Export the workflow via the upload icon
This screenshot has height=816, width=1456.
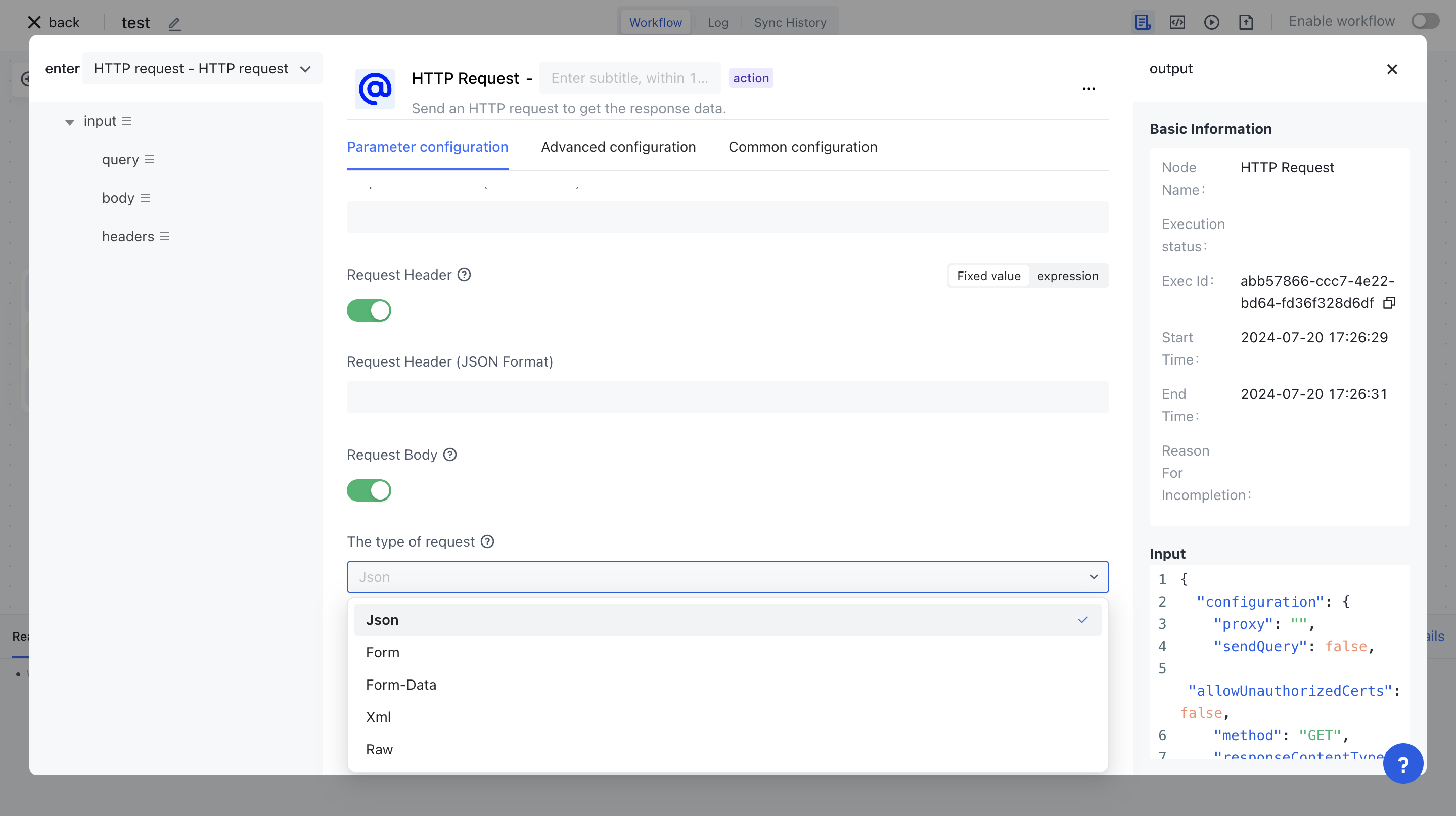click(1246, 22)
